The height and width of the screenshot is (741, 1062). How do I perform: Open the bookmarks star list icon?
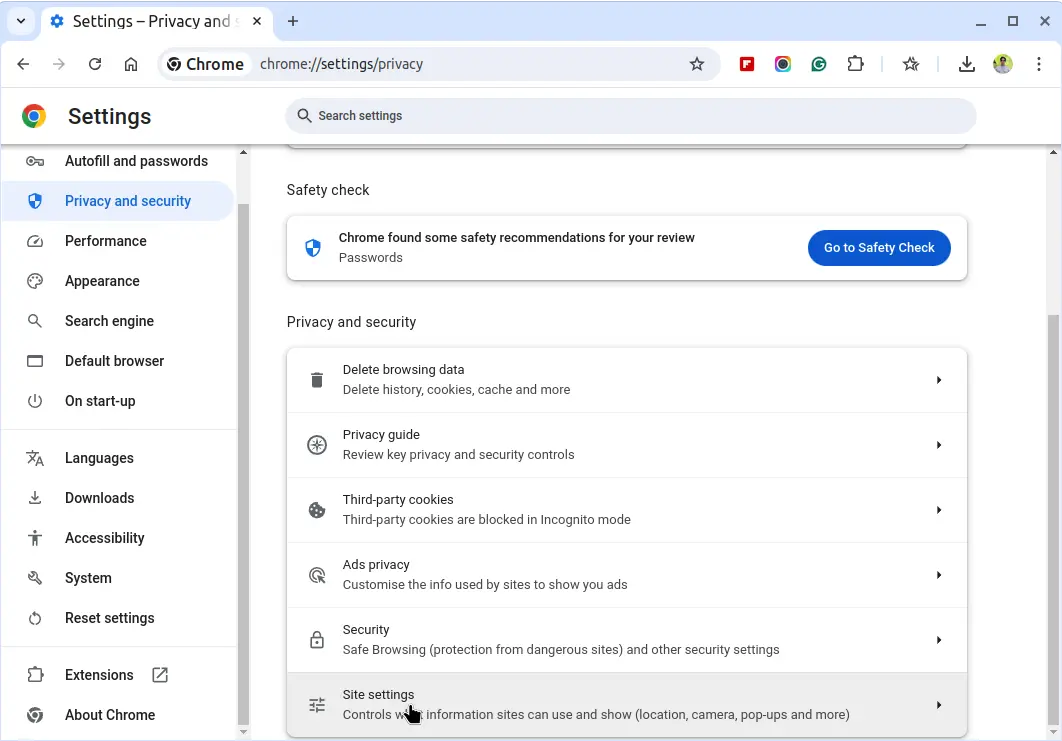click(x=910, y=64)
